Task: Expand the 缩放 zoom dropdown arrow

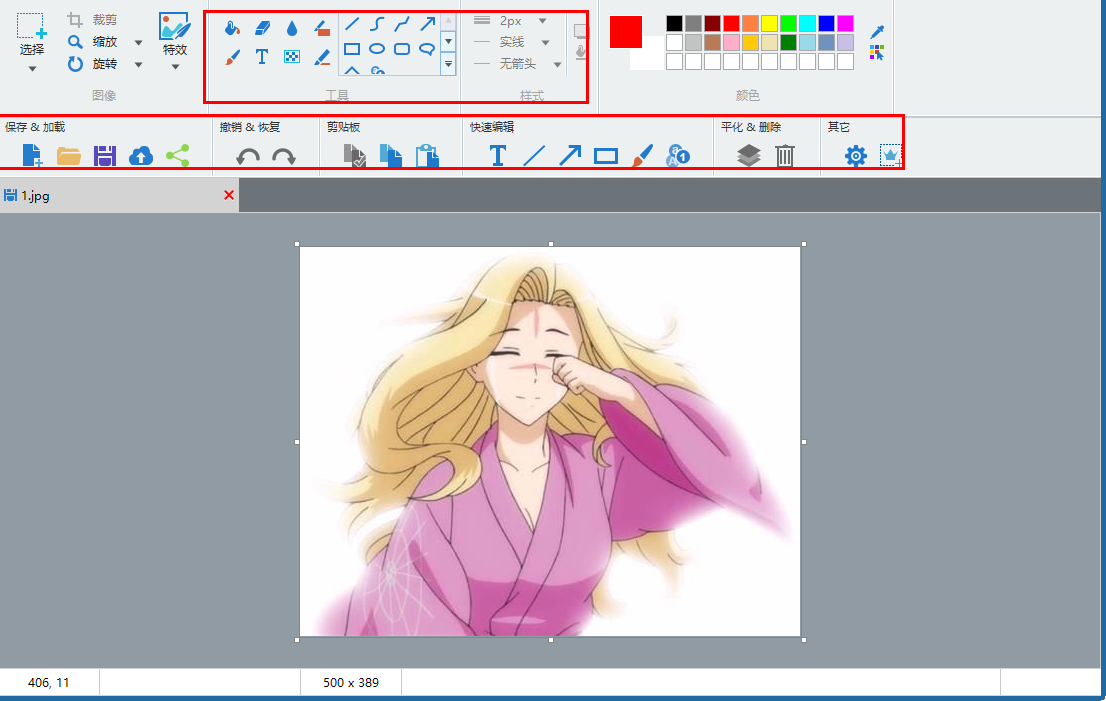Action: 139,42
